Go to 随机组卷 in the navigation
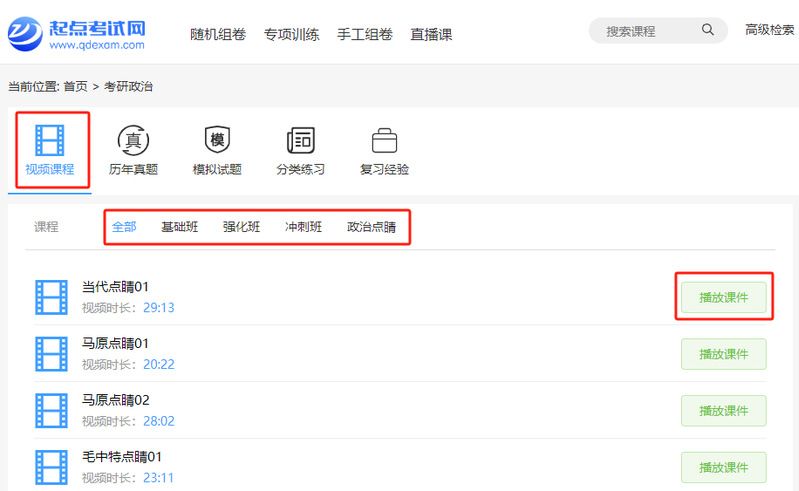The width and height of the screenshot is (799, 491). tap(218, 34)
